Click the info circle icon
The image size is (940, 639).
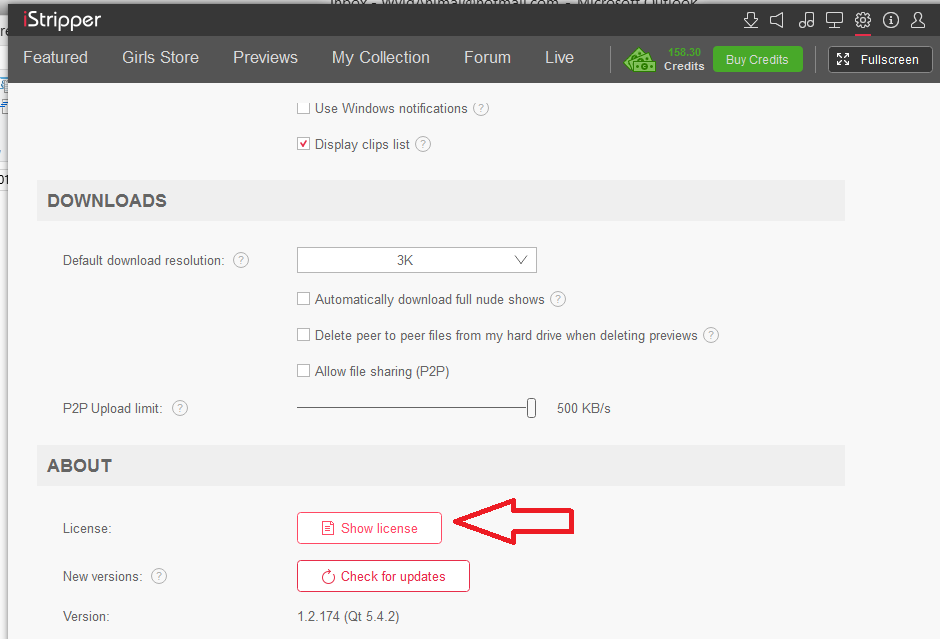tap(891, 20)
